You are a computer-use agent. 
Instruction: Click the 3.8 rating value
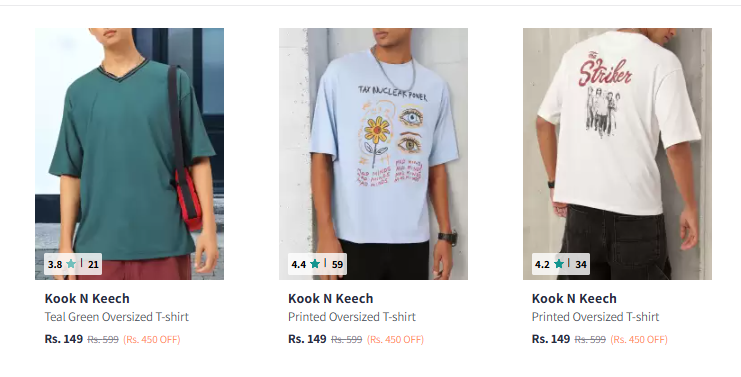pos(55,265)
